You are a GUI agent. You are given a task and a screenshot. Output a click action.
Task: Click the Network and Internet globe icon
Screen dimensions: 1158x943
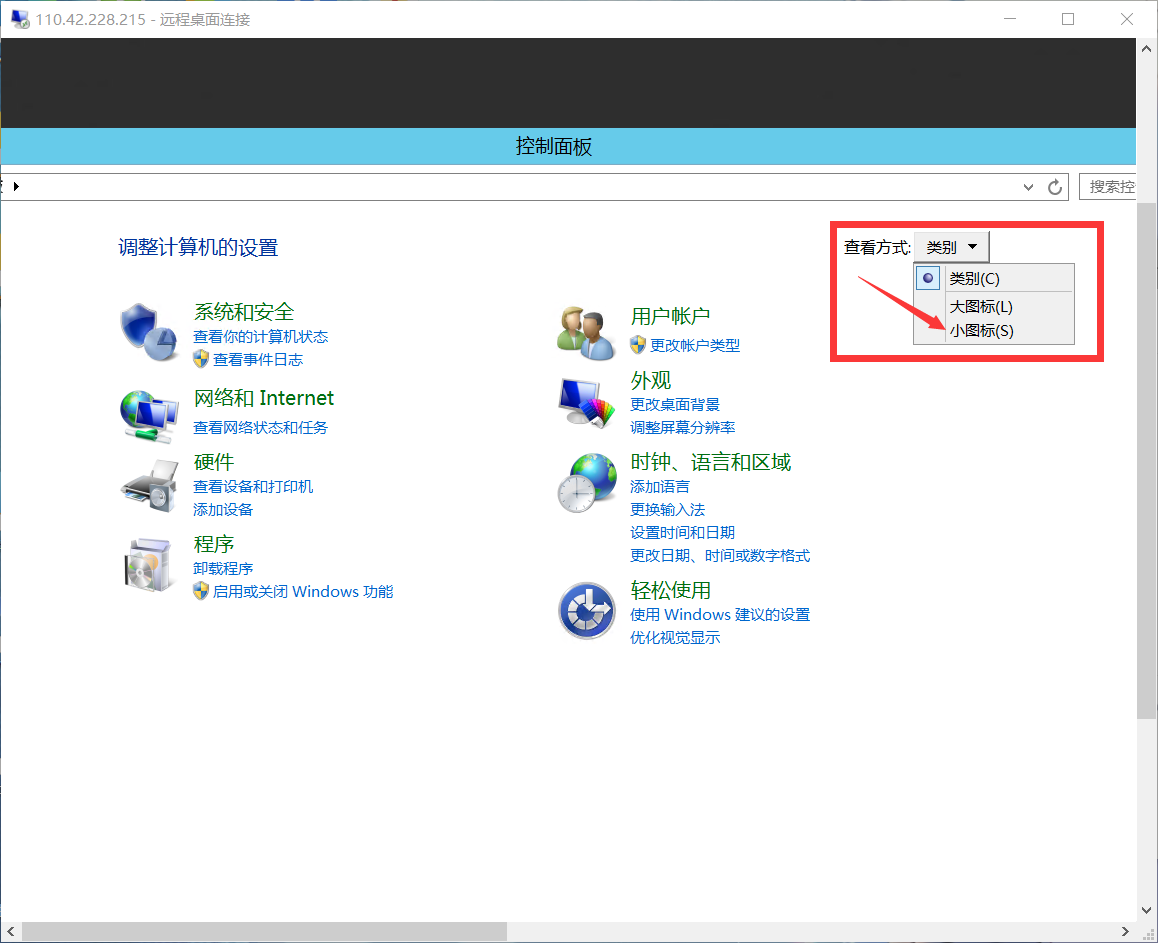(149, 412)
